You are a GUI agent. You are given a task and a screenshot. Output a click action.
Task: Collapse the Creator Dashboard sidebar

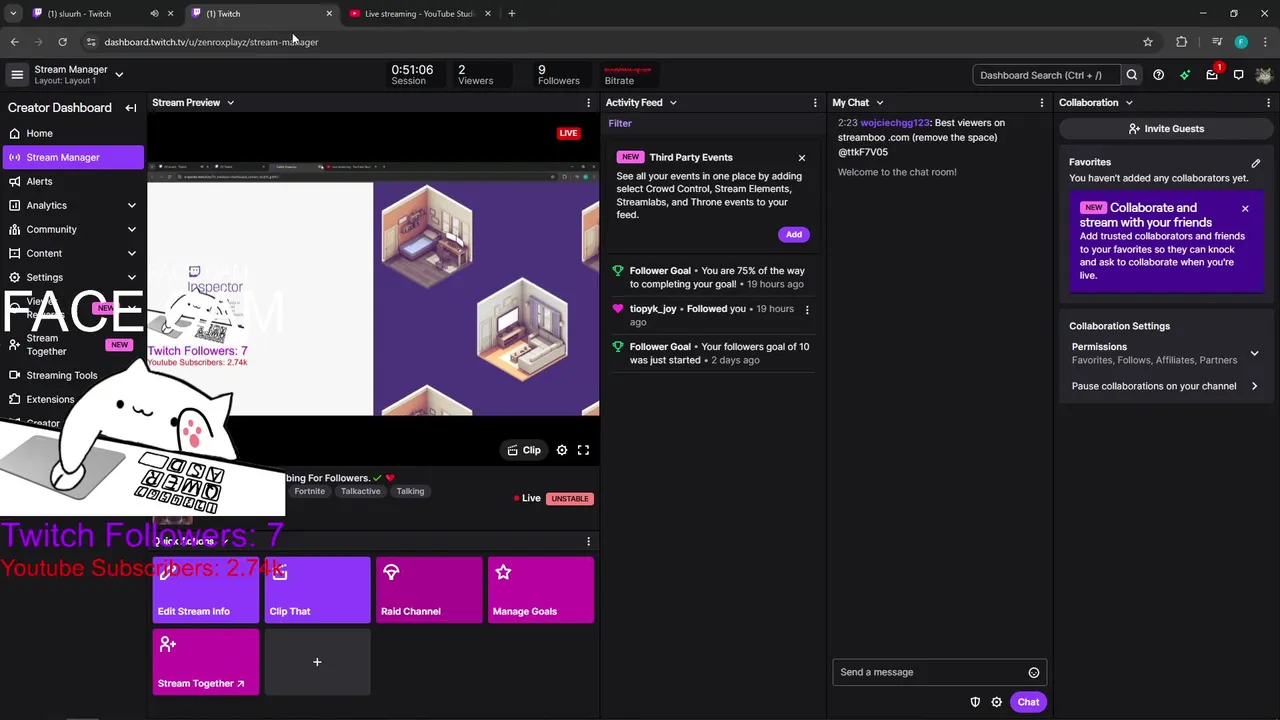point(131,108)
